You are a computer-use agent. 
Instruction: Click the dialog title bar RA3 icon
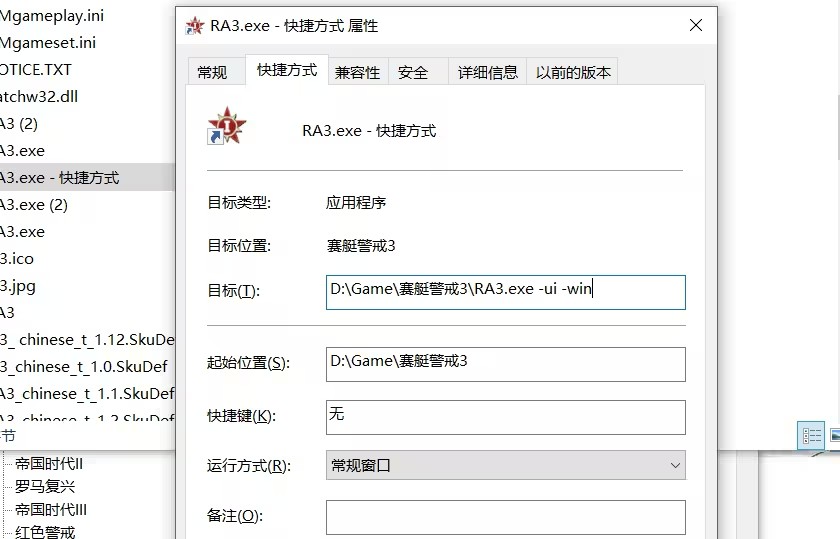pyautogui.click(x=194, y=26)
